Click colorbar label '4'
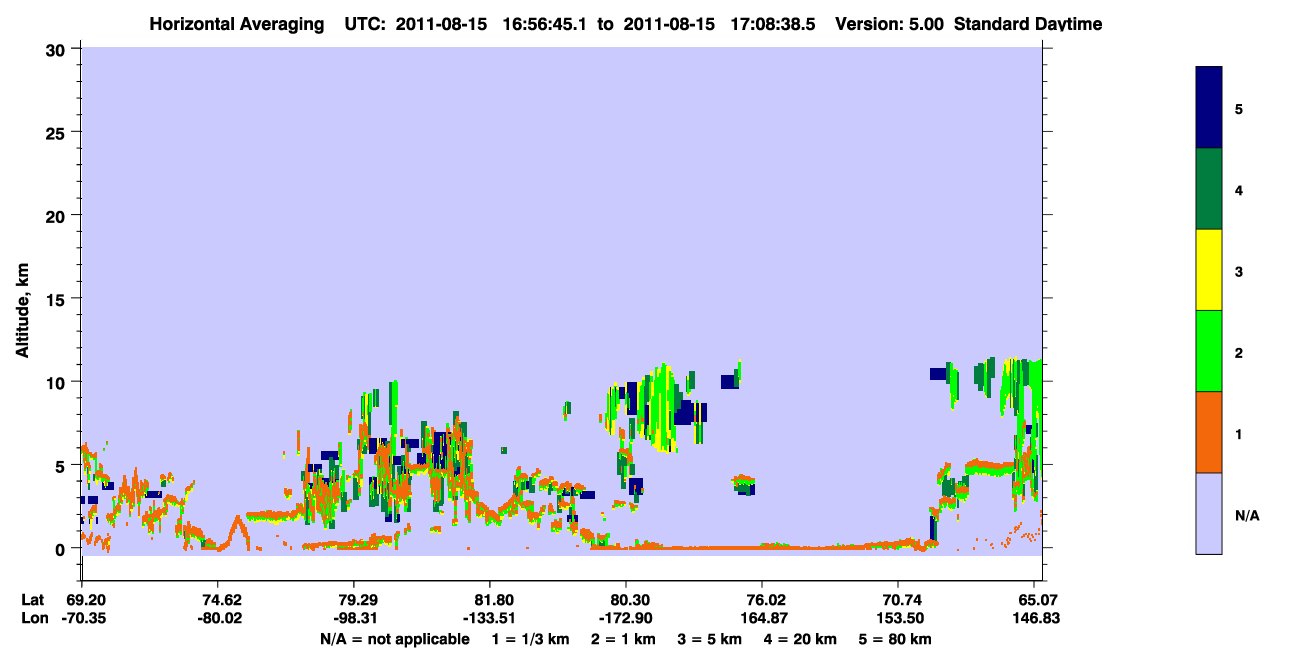The height and width of the screenshot is (667, 1300). click(x=1239, y=190)
